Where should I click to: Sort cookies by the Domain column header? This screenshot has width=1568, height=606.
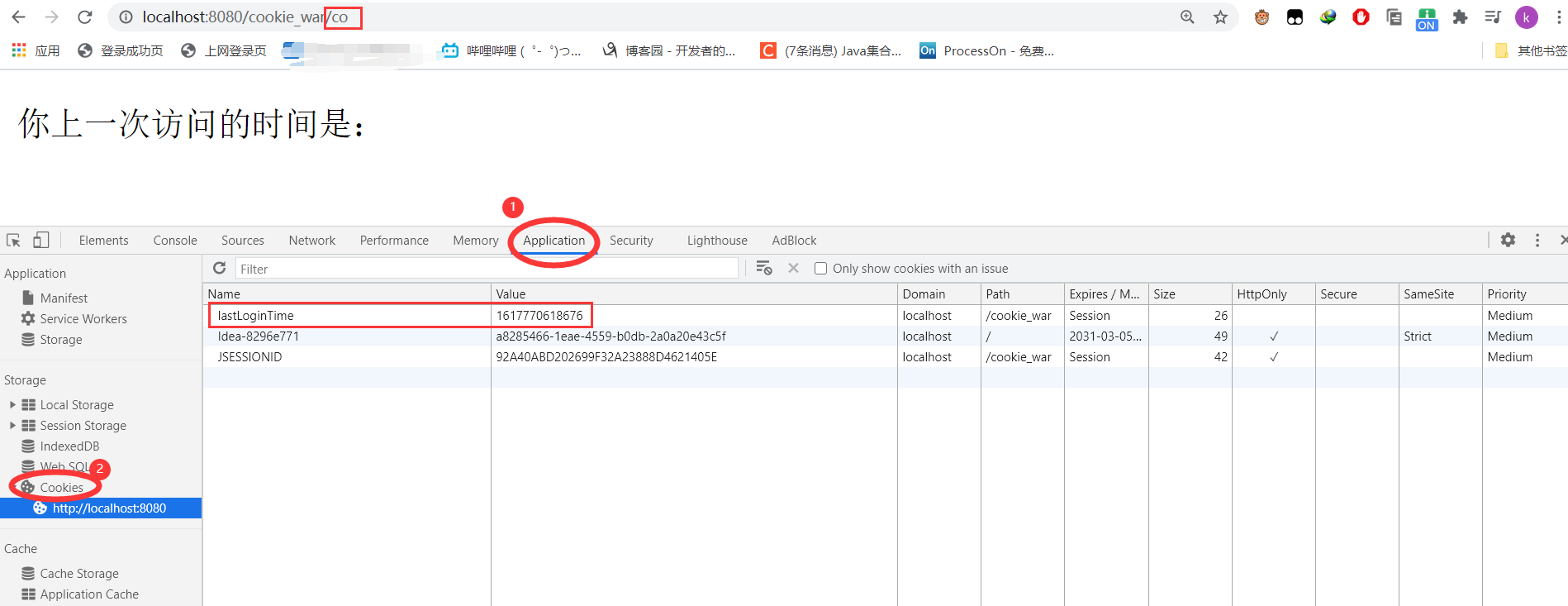939,294
